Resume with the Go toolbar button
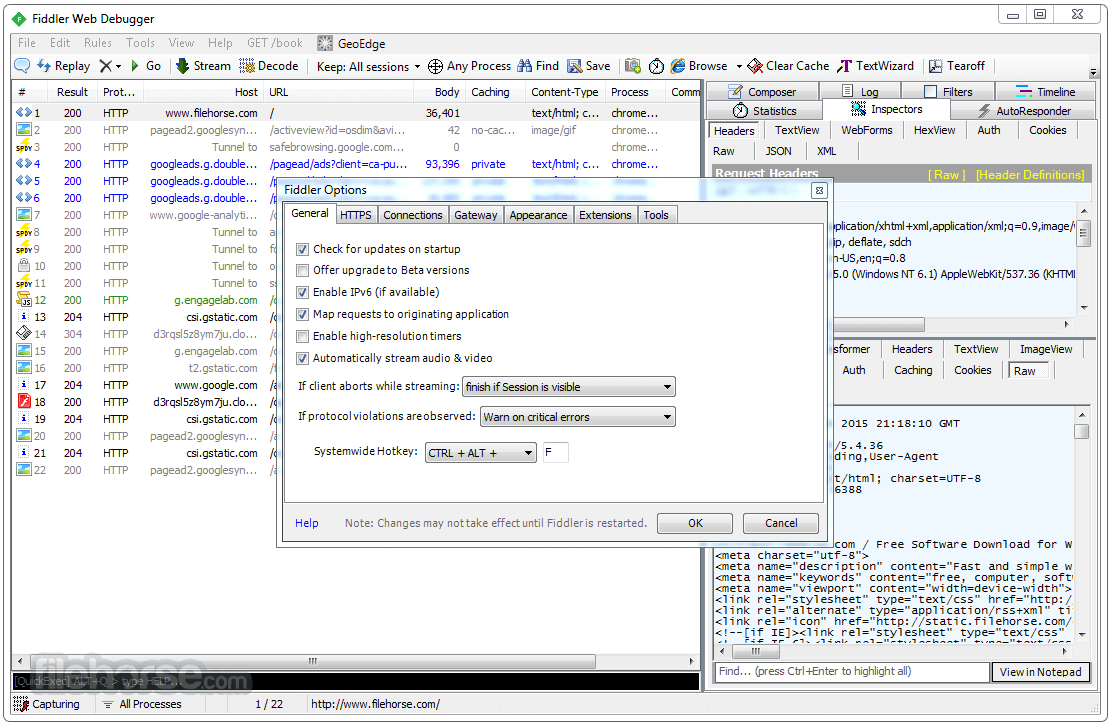The width and height of the screenshot is (1112, 725). point(145,66)
